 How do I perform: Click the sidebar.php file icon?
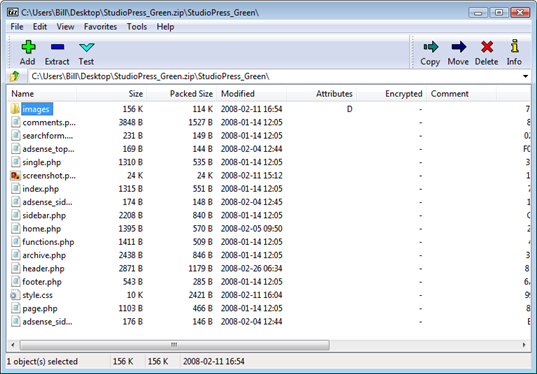click(15, 215)
